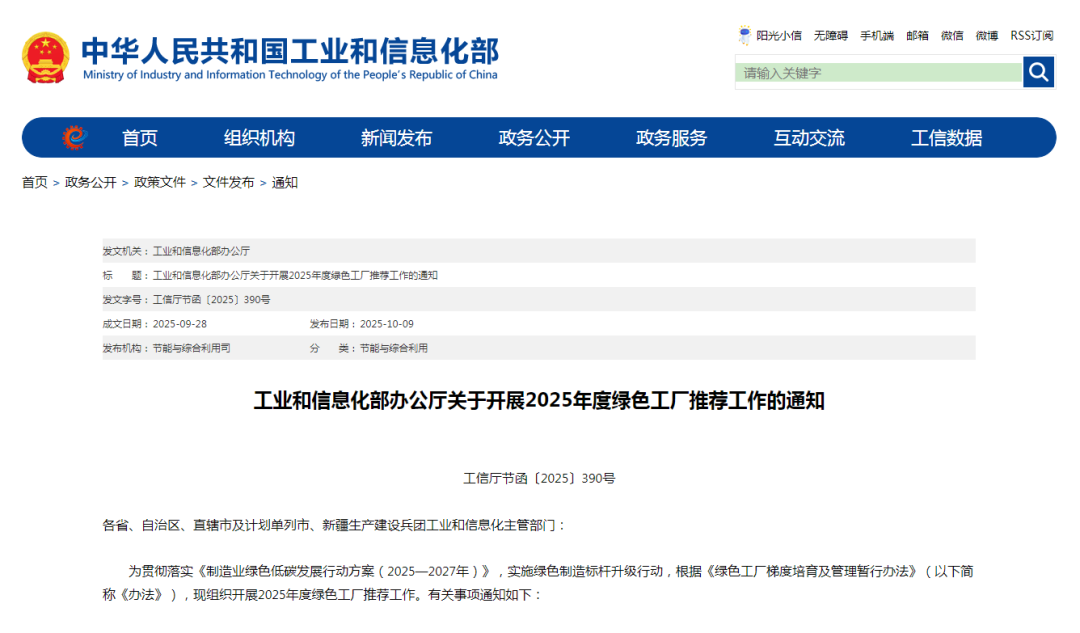Open the 政务公开 navigation menu

[534, 138]
